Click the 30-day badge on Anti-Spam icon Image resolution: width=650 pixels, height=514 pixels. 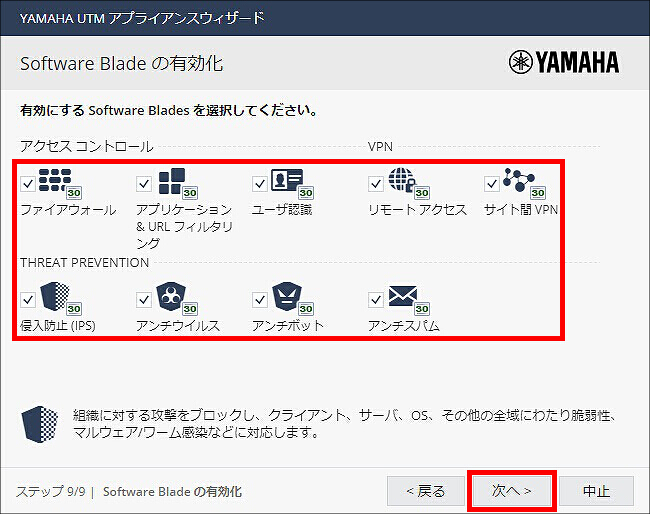(422, 309)
